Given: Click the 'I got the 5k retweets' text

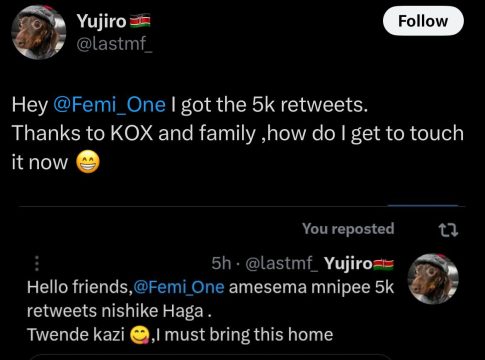Looking at the screenshot, I should tap(270, 105).
